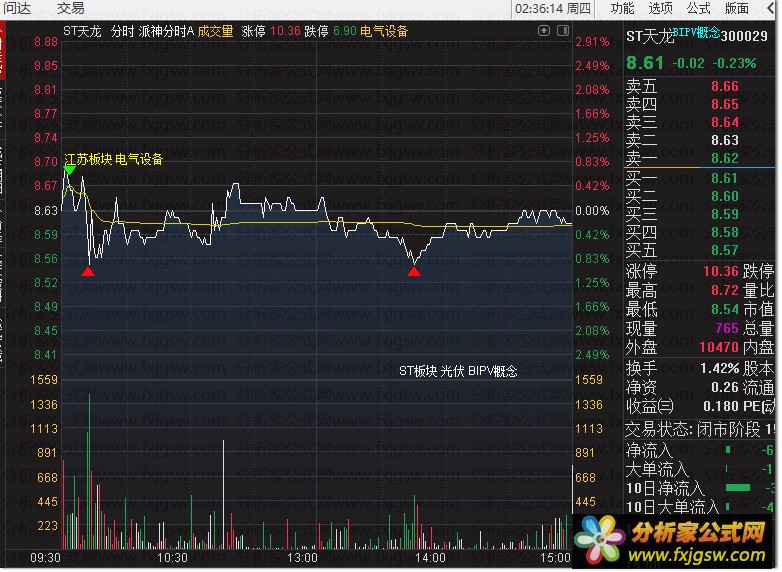This screenshot has width=782, height=572.
Task: Click the 卖三 price 8.64
Action: (x=725, y=122)
